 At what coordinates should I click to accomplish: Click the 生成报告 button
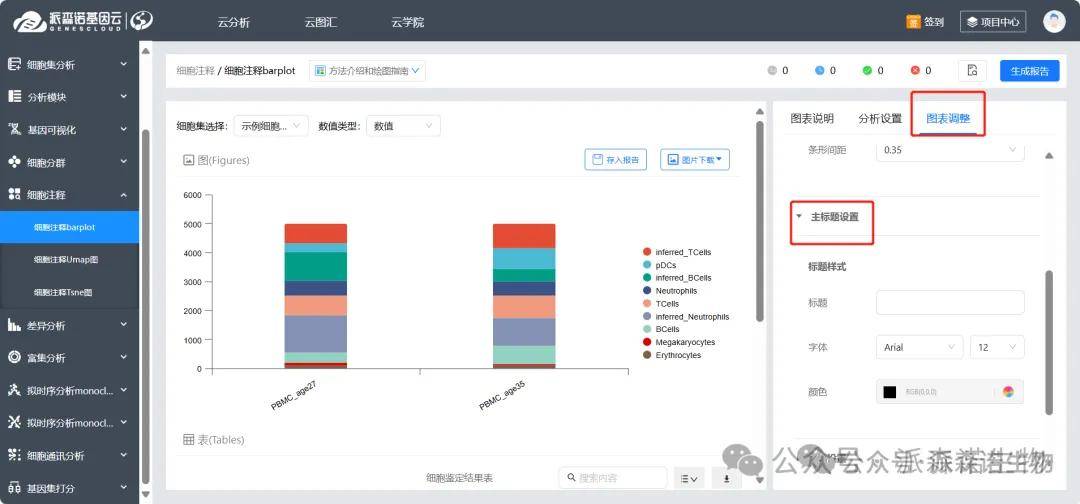(1029, 71)
